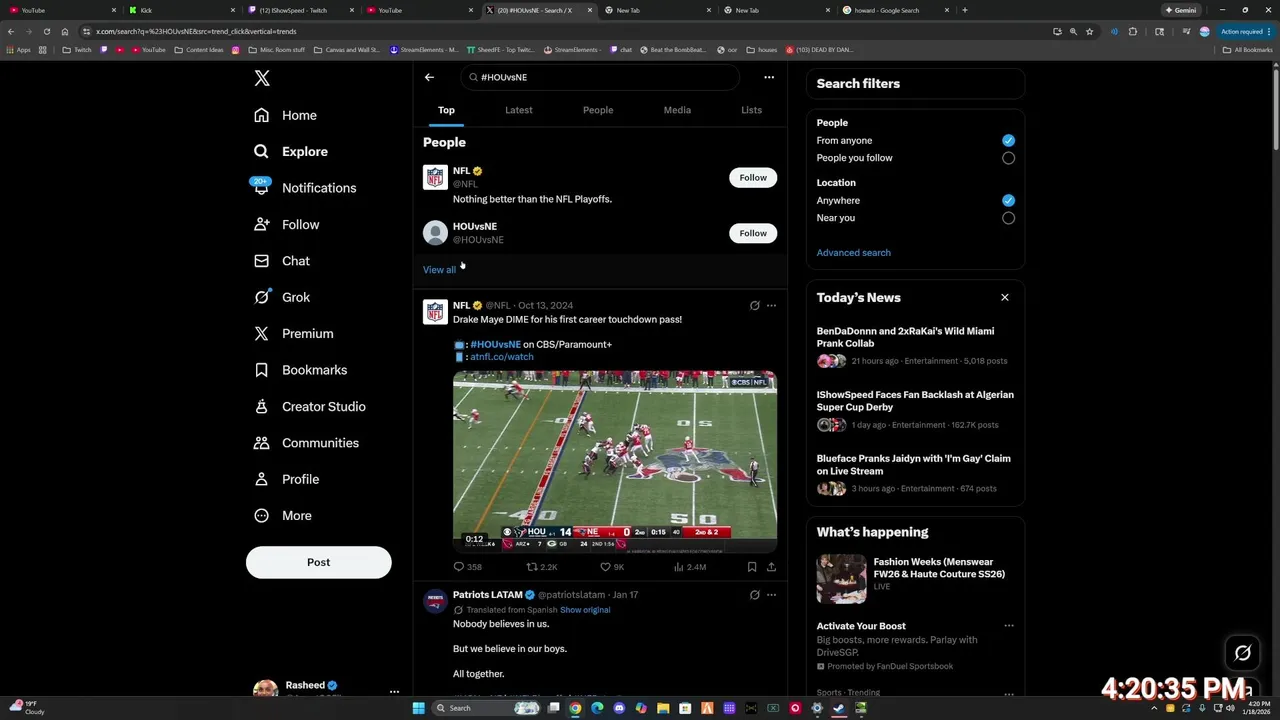
Task: Click Show original translation link
Action: pyautogui.click(x=585, y=610)
